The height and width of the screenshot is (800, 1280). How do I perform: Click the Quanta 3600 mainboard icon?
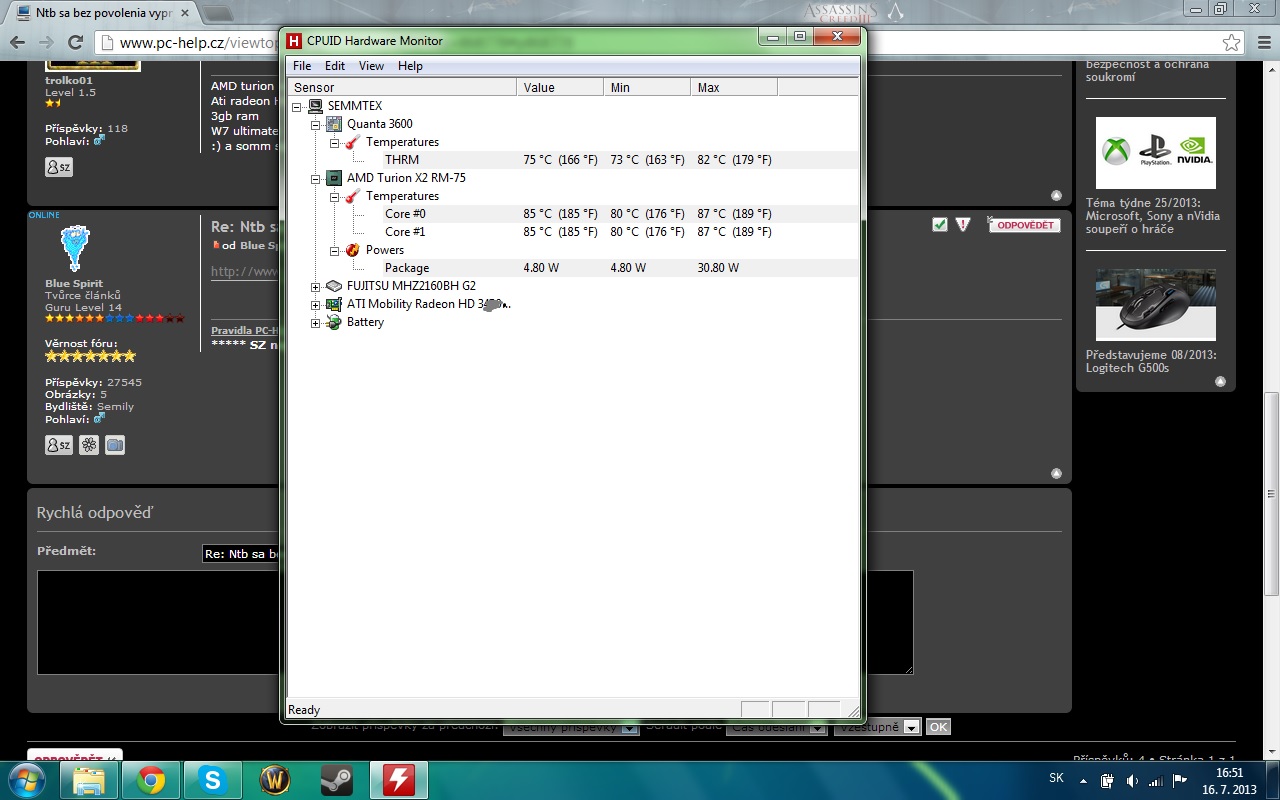coord(334,124)
